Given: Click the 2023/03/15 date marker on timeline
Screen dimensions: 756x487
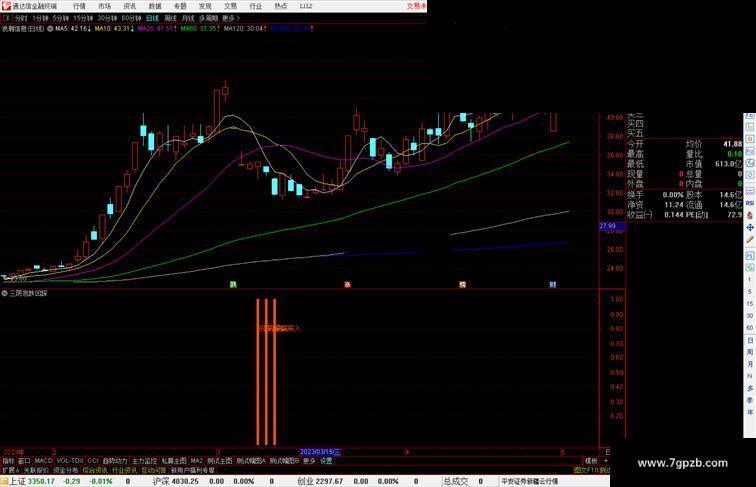Looking at the screenshot, I should (x=320, y=452).
